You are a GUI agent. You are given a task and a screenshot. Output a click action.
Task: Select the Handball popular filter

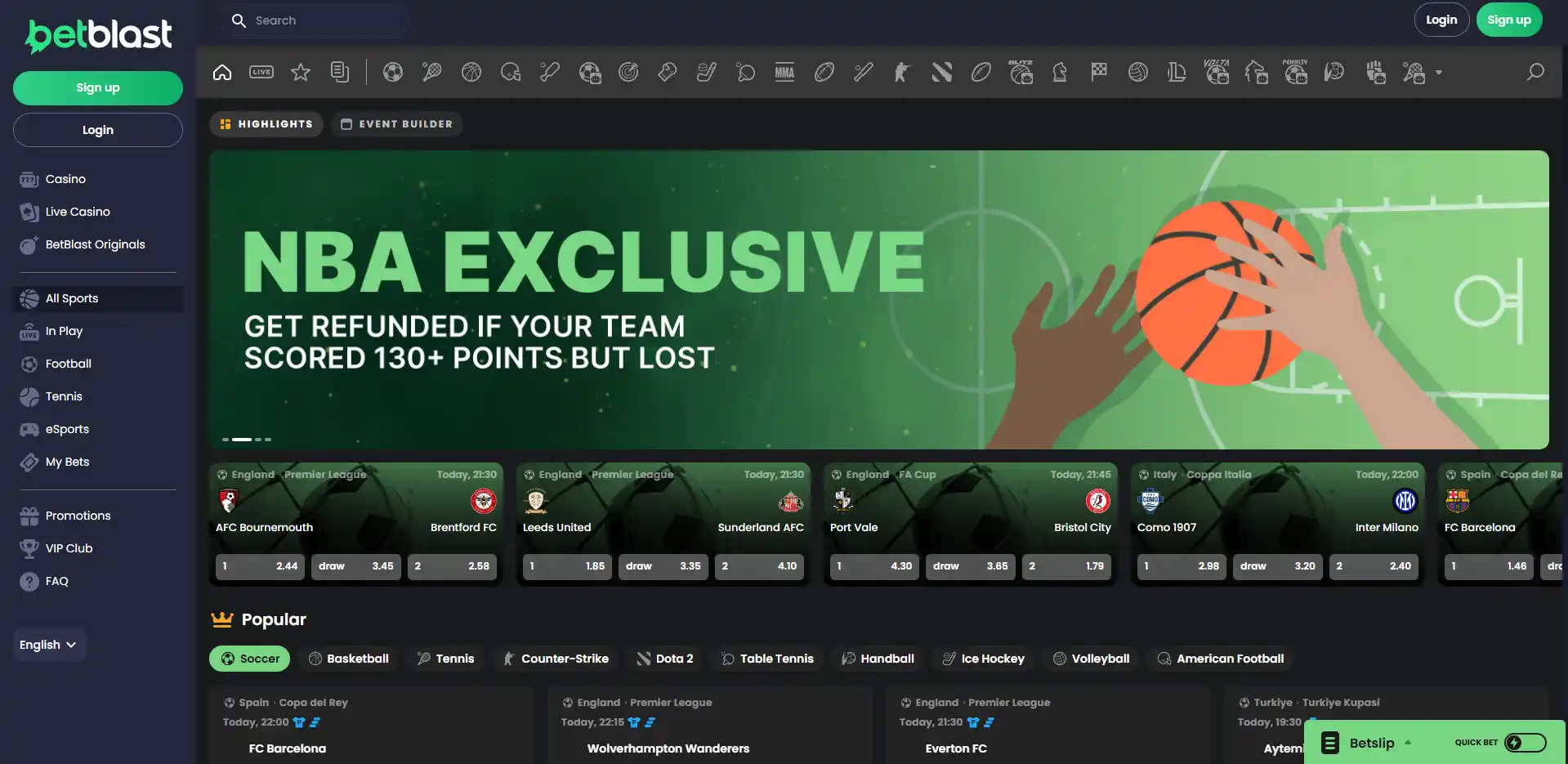[x=878, y=659]
